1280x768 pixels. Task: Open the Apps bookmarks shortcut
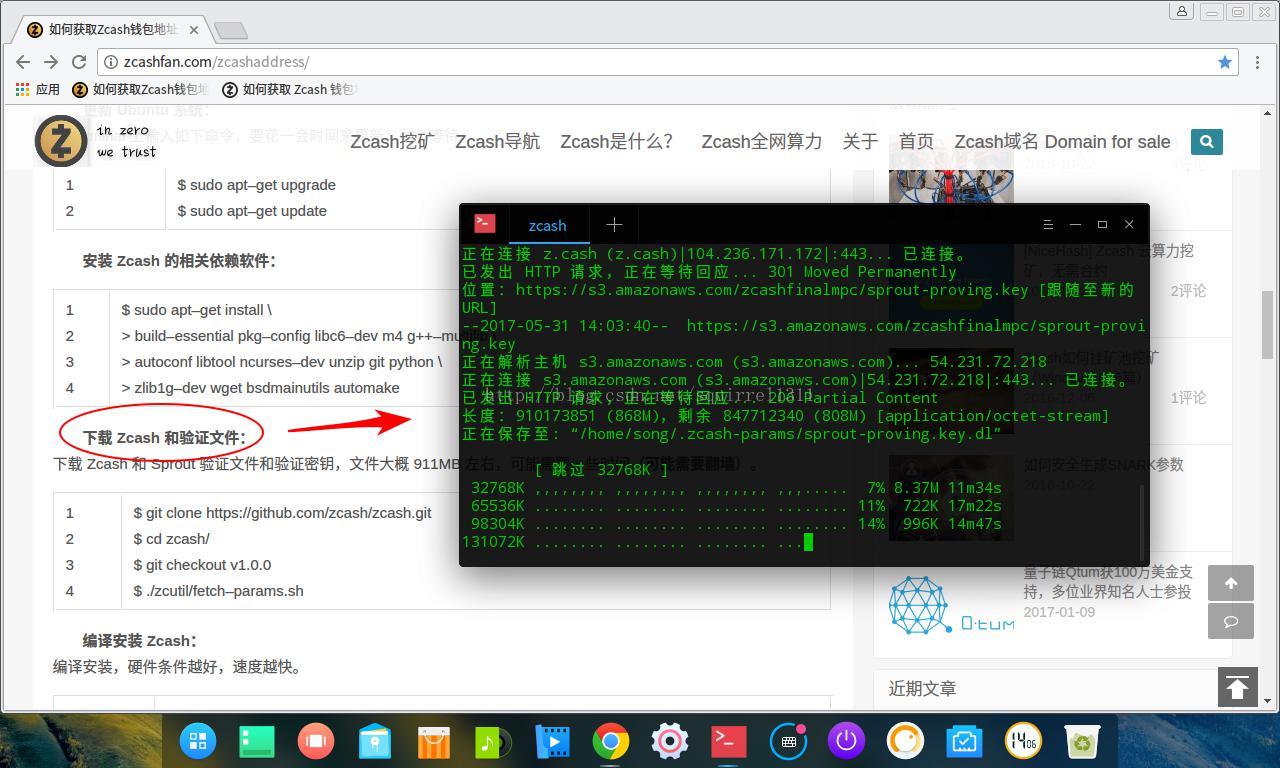pyautogui.click(x=38, y=89)
